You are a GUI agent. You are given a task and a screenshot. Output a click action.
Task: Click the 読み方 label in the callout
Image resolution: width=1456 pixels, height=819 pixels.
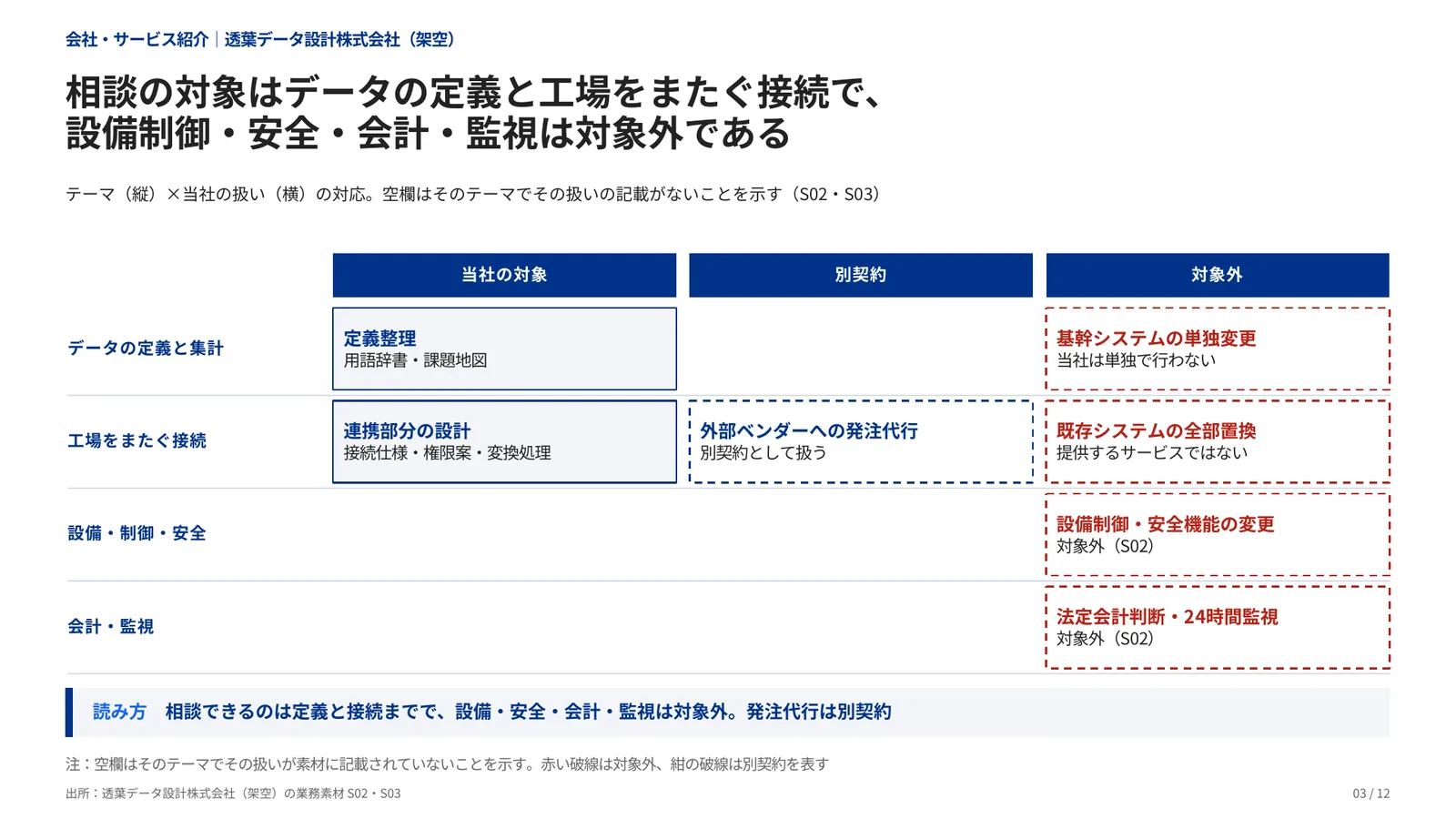coord(119,713)
